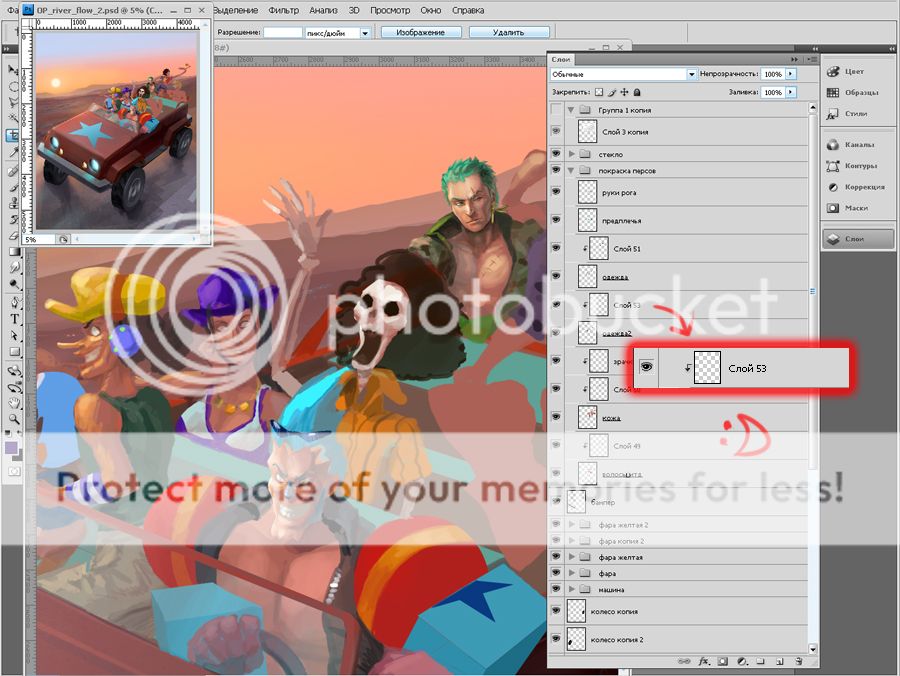Click the foreground color swatch
900x676 pixels.
(11, 448)
